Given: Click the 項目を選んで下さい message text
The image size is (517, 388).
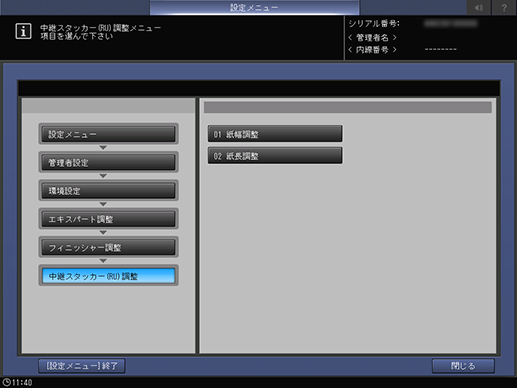Looking at the screenshot, I should (x=77, y=36).
